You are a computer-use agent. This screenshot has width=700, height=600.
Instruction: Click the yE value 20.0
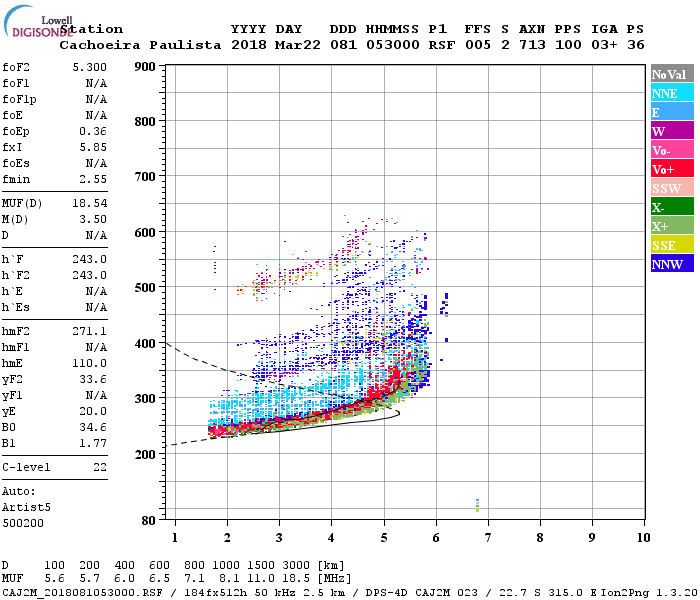(x=93, y=411)
